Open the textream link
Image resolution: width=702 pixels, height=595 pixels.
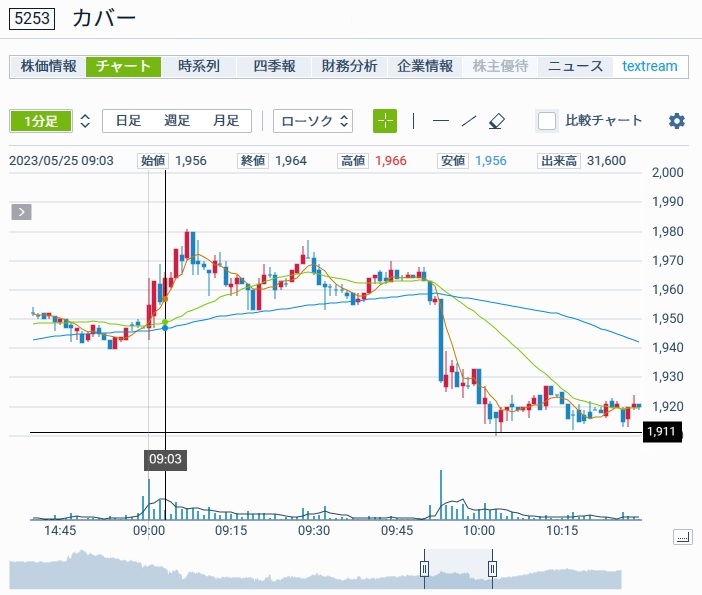tap(649, 66)
